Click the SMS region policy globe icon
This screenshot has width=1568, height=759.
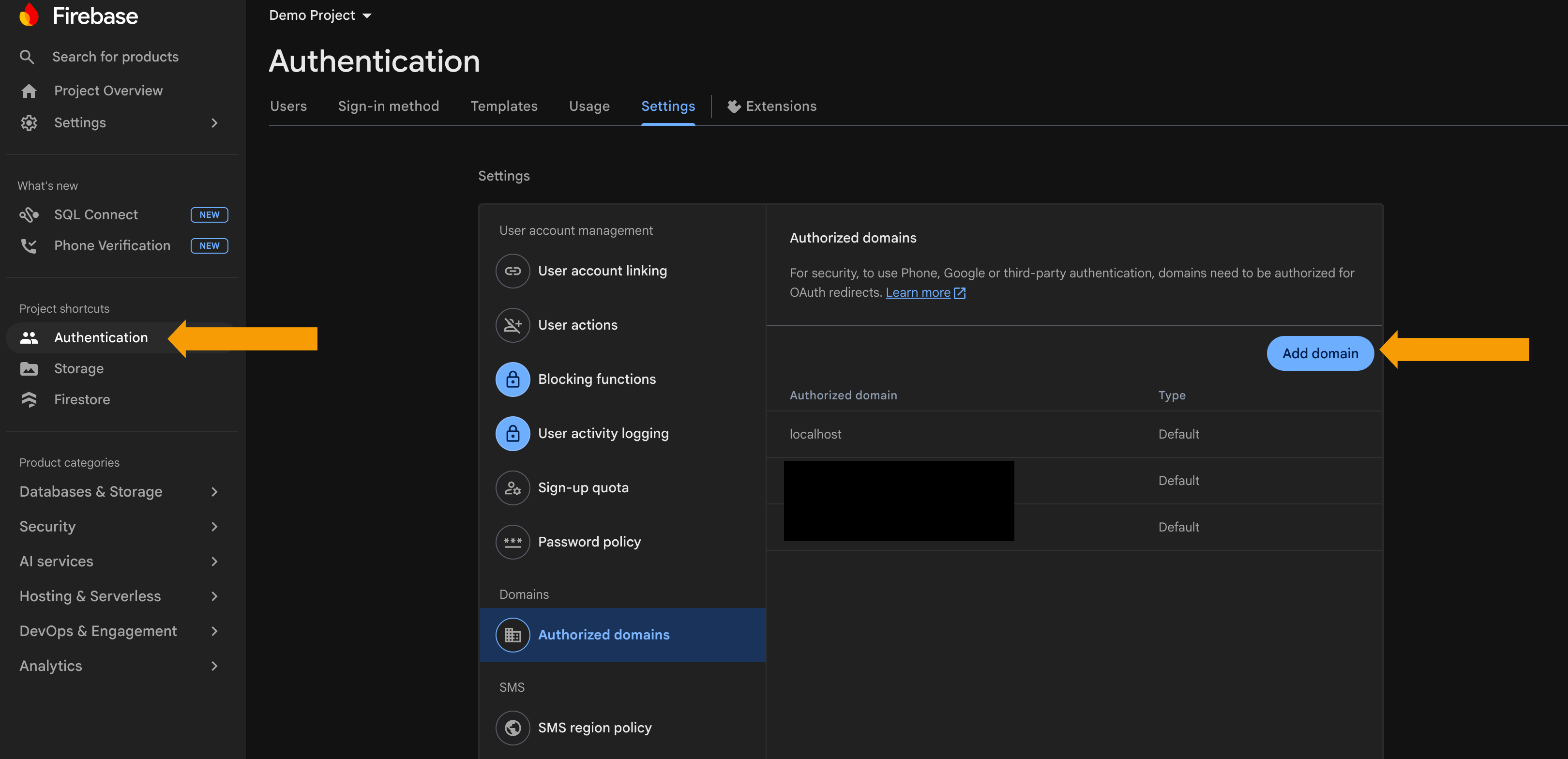(513, 728)
